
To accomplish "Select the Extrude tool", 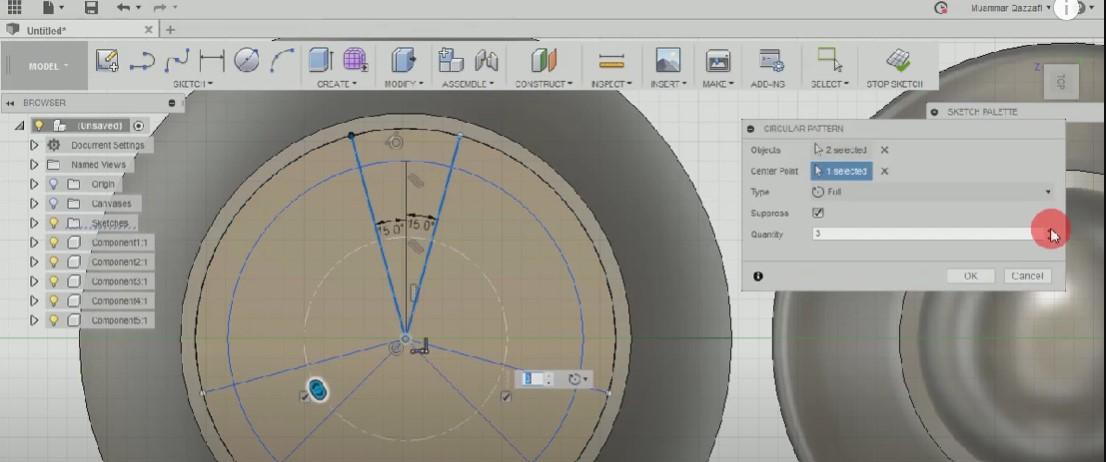I will pyautogui.click(x=321, y=60).
